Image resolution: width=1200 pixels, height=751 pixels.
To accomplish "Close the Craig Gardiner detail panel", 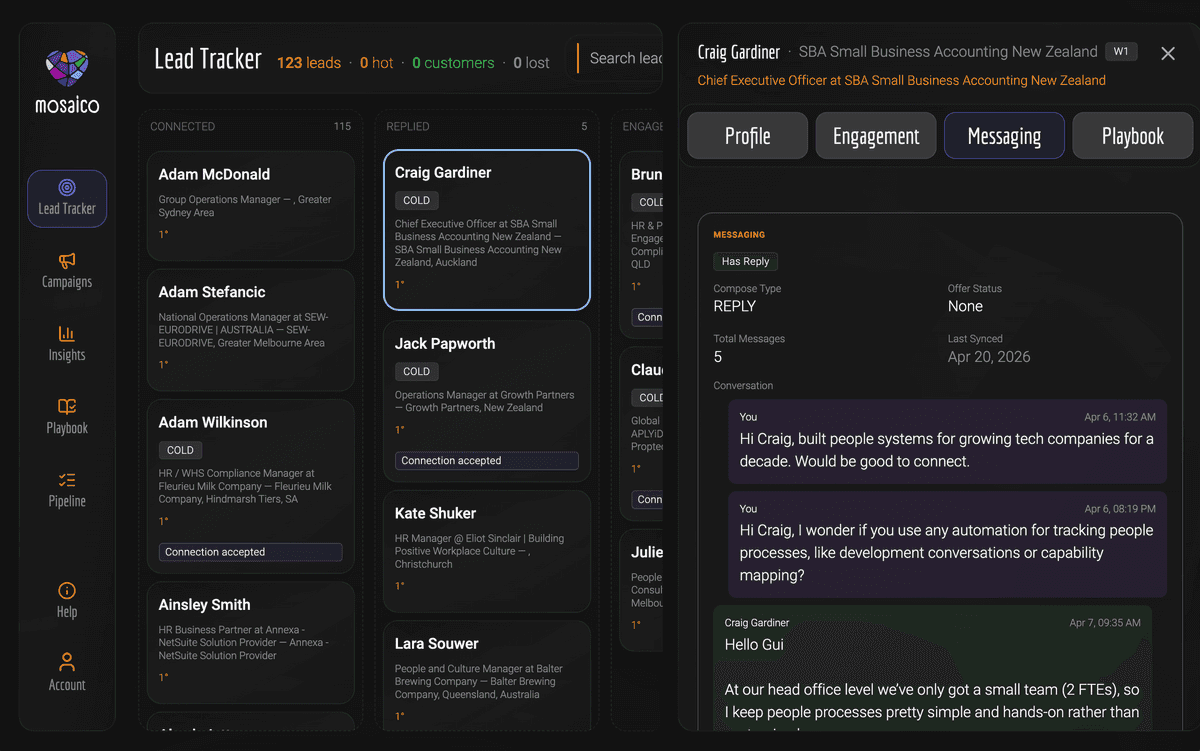I will [1168, 53].
